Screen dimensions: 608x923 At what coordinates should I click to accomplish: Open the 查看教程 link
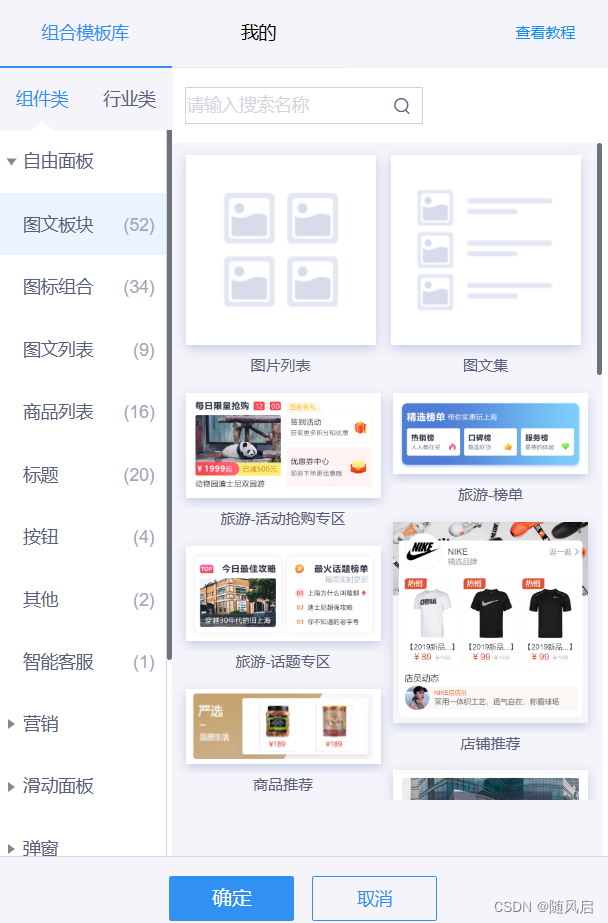(545, 32)
